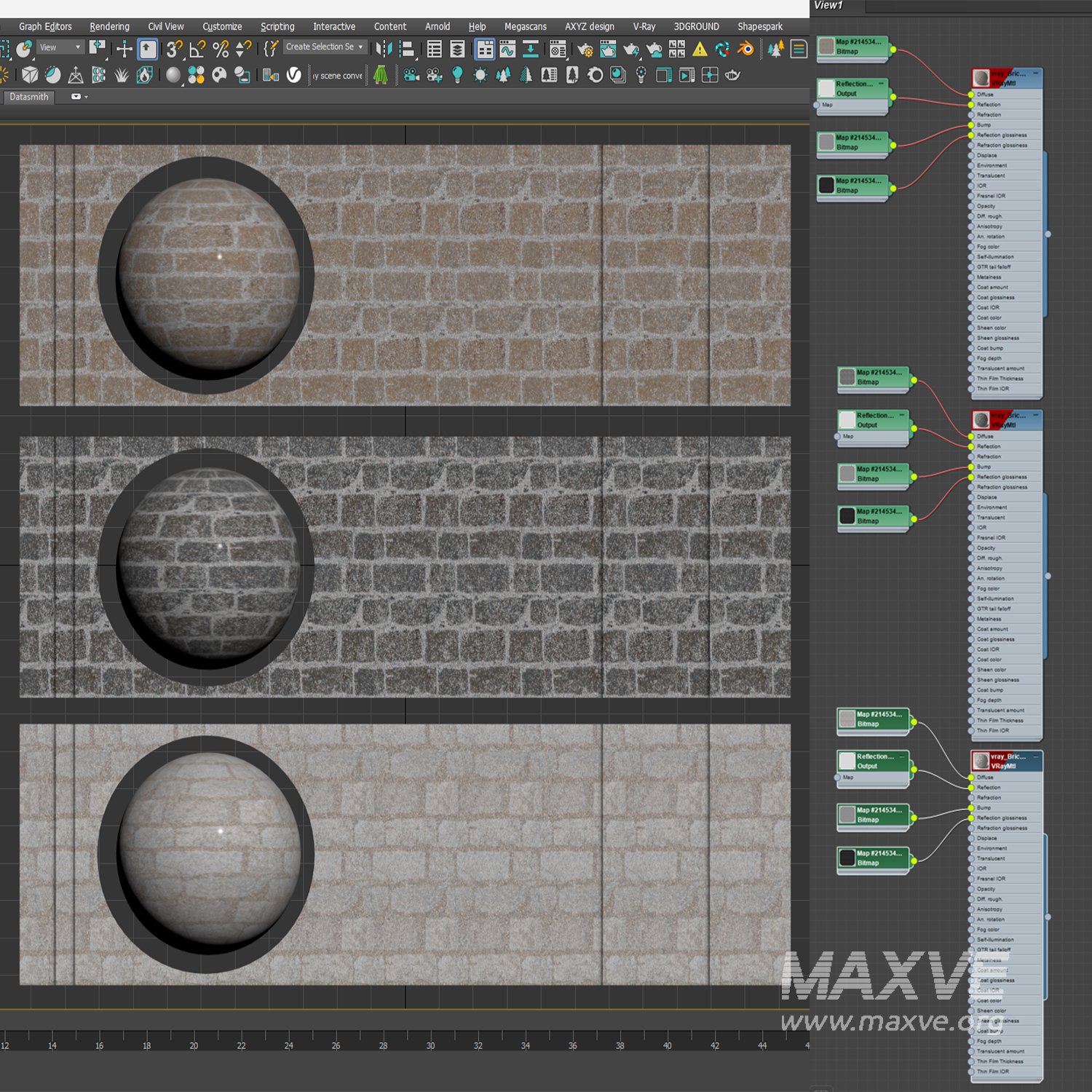Open the V-Ray menu
This screenshot has width=1092, height=1092.
644,26
